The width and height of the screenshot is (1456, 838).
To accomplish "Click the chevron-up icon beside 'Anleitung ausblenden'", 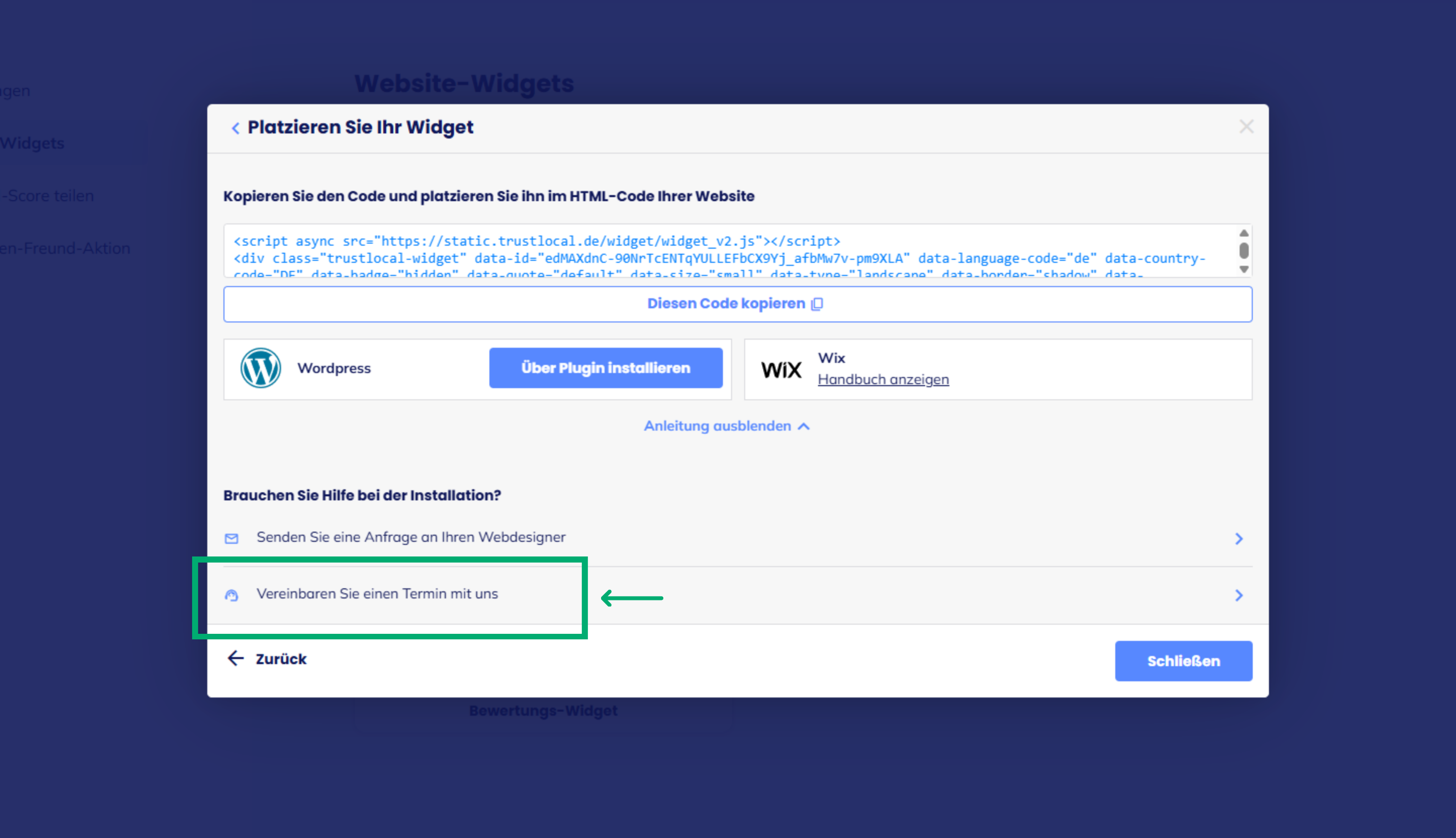I will [804, 427].
